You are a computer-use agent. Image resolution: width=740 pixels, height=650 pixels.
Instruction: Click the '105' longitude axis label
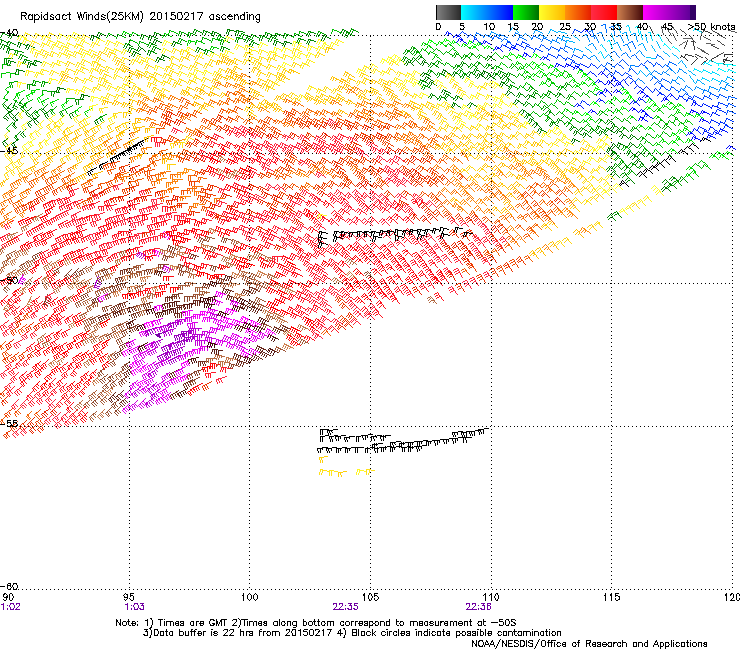(x=370, y=597)
